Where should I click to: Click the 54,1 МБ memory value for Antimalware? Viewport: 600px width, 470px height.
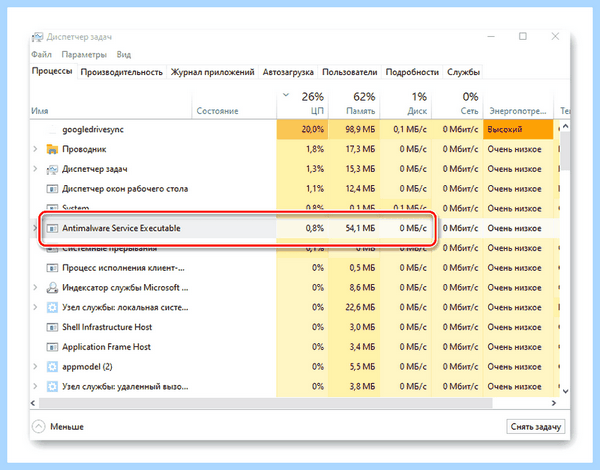click(360, 228)
